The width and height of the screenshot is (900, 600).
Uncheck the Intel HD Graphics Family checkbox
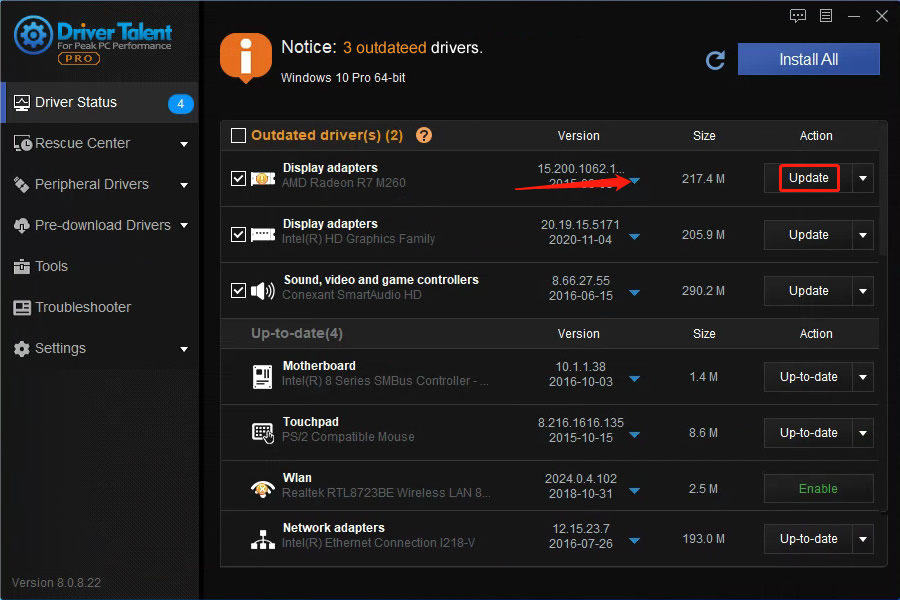(238, 235)
